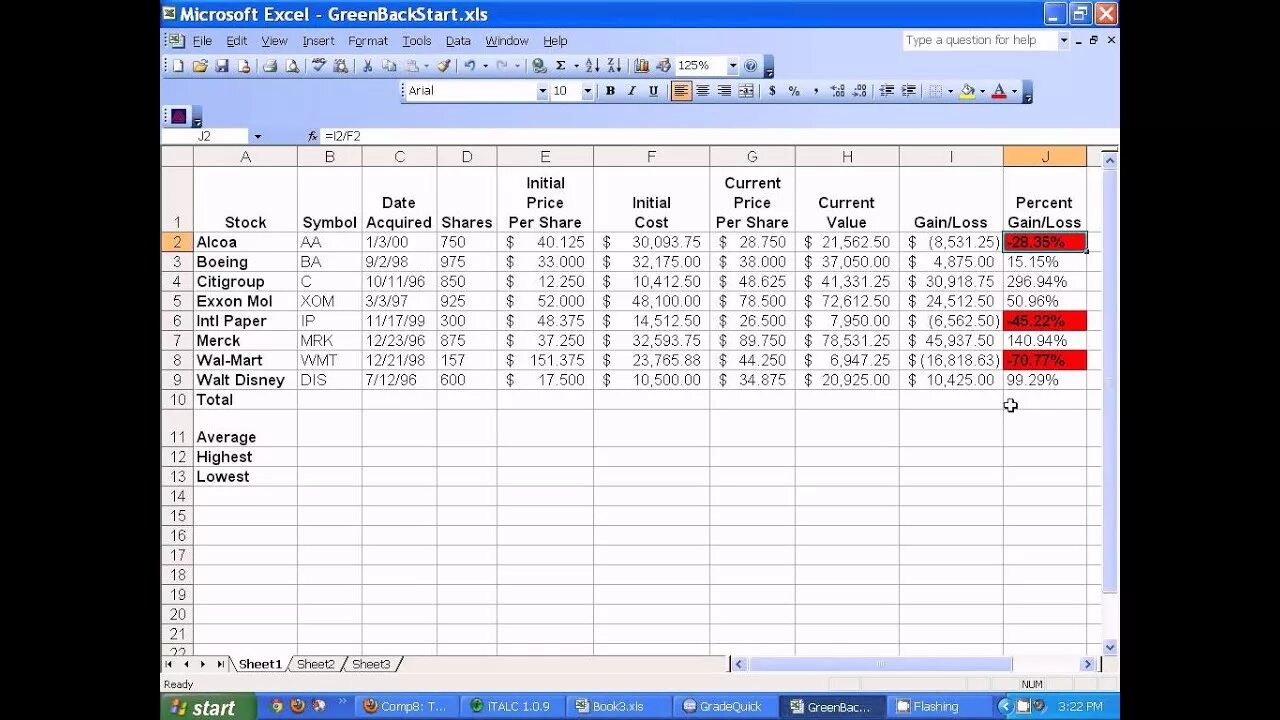Open the zoom percentage dropdown

pos(733,66)
